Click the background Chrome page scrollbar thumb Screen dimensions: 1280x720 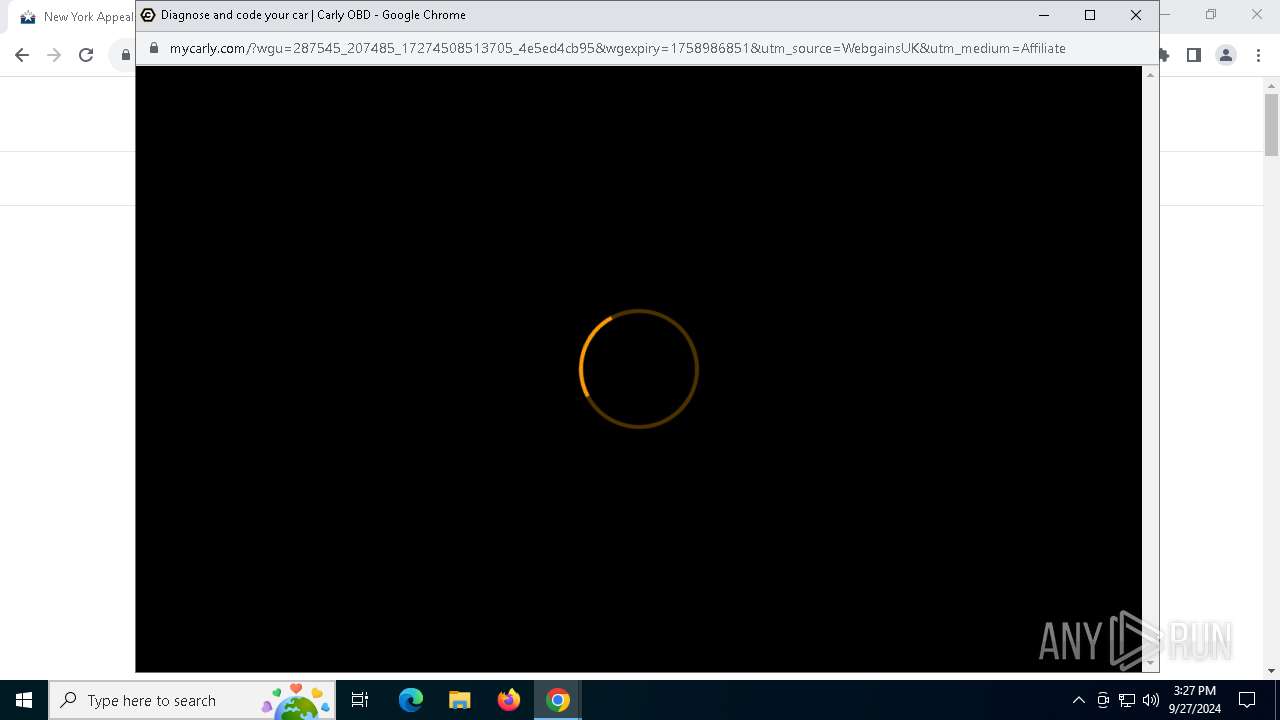(1271, 125)
